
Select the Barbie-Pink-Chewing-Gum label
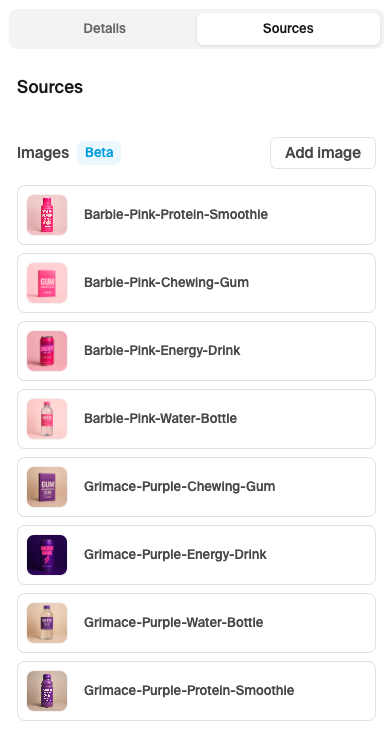click(167, 283)
